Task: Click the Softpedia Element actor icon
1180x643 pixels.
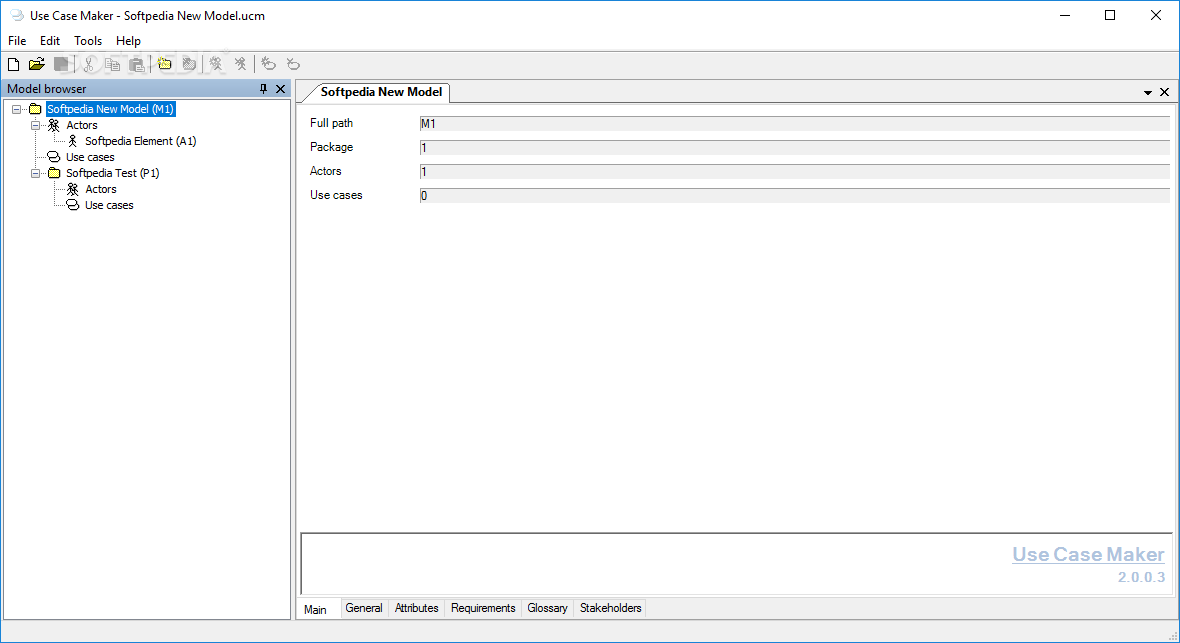Action: [x=73, y=141]
